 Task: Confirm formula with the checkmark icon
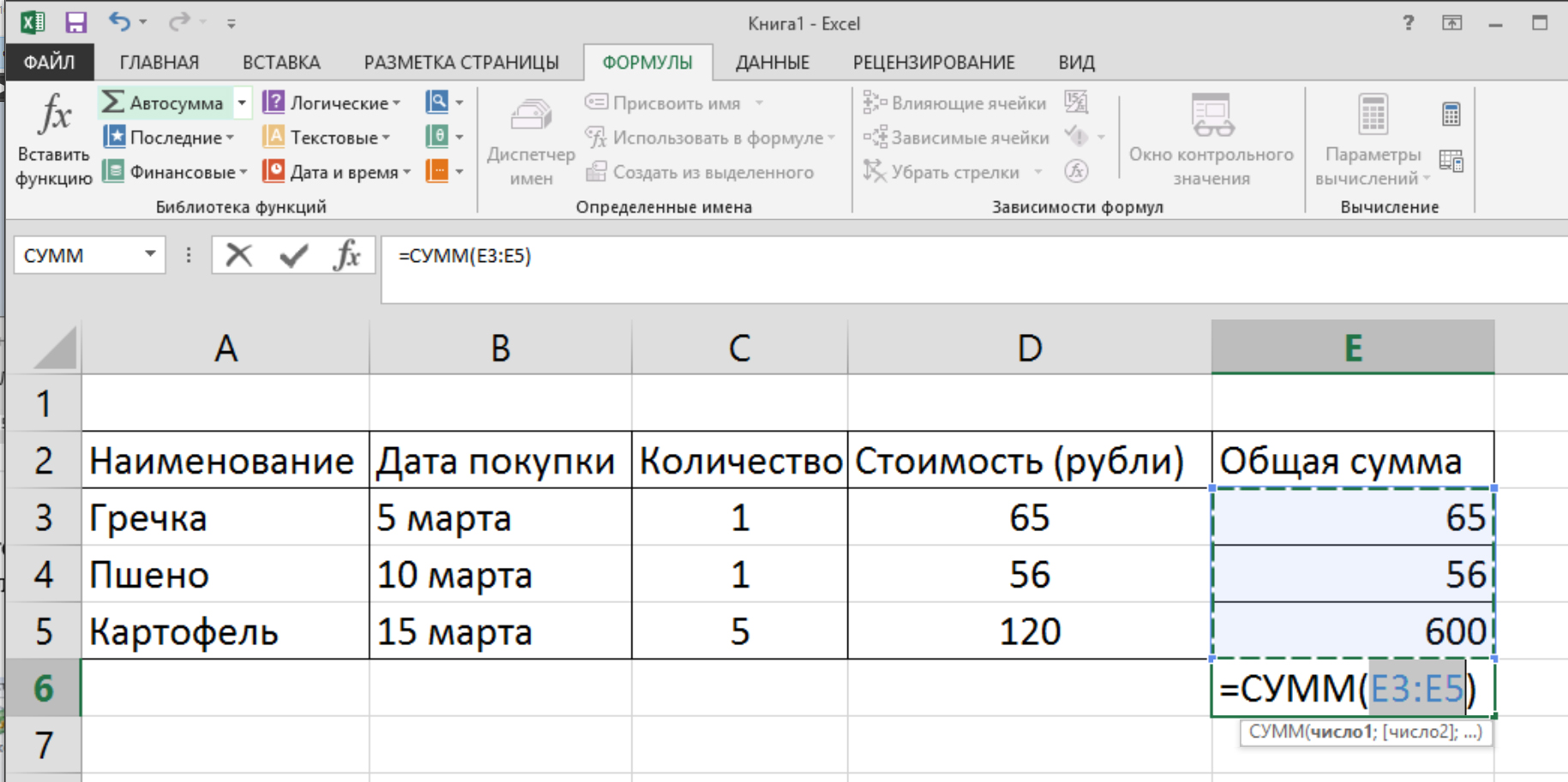click(293, 254)
